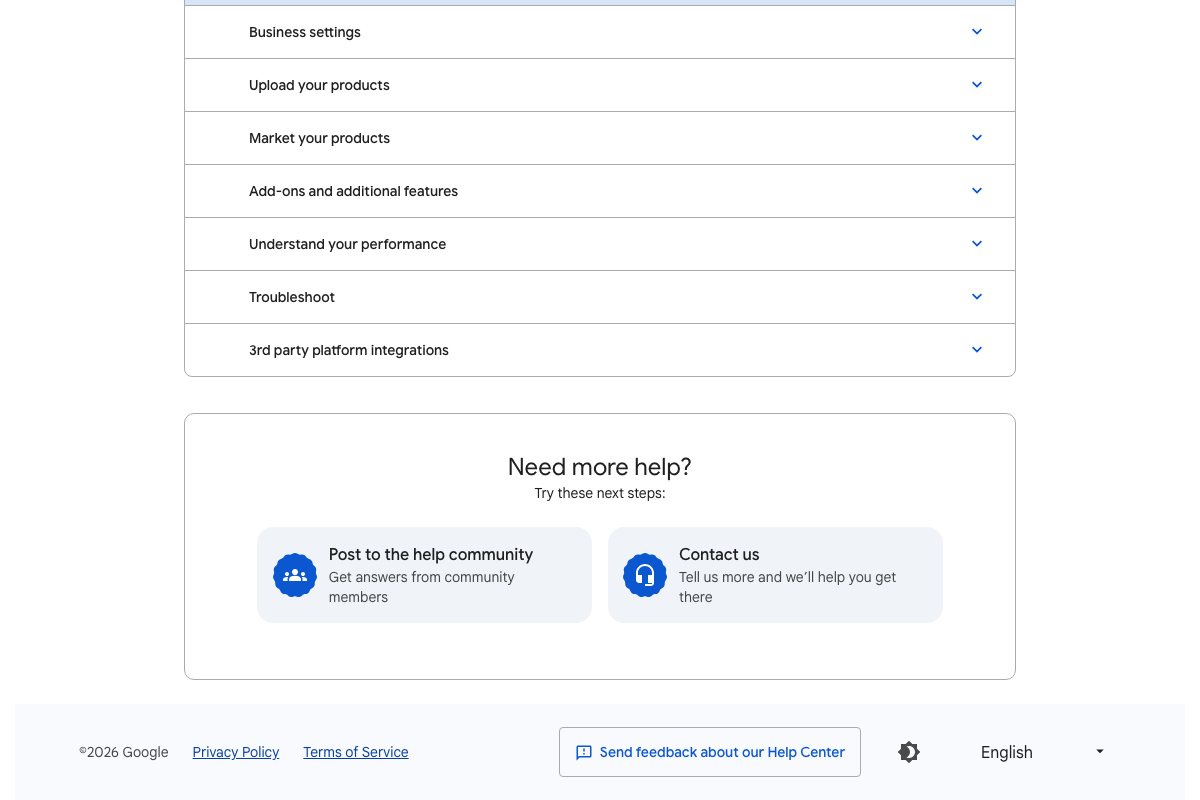The width and height of the screenshot is (1200, 800).
Task: Expand Upload your products chevron
Action: click(x=977, y=85)
